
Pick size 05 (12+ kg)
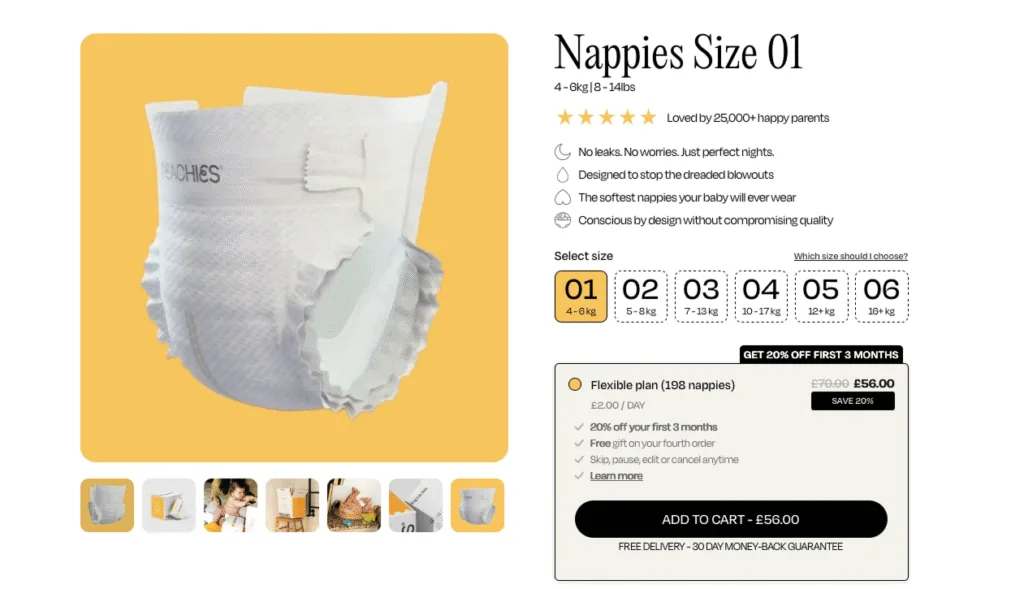click(x=821, y=296)
